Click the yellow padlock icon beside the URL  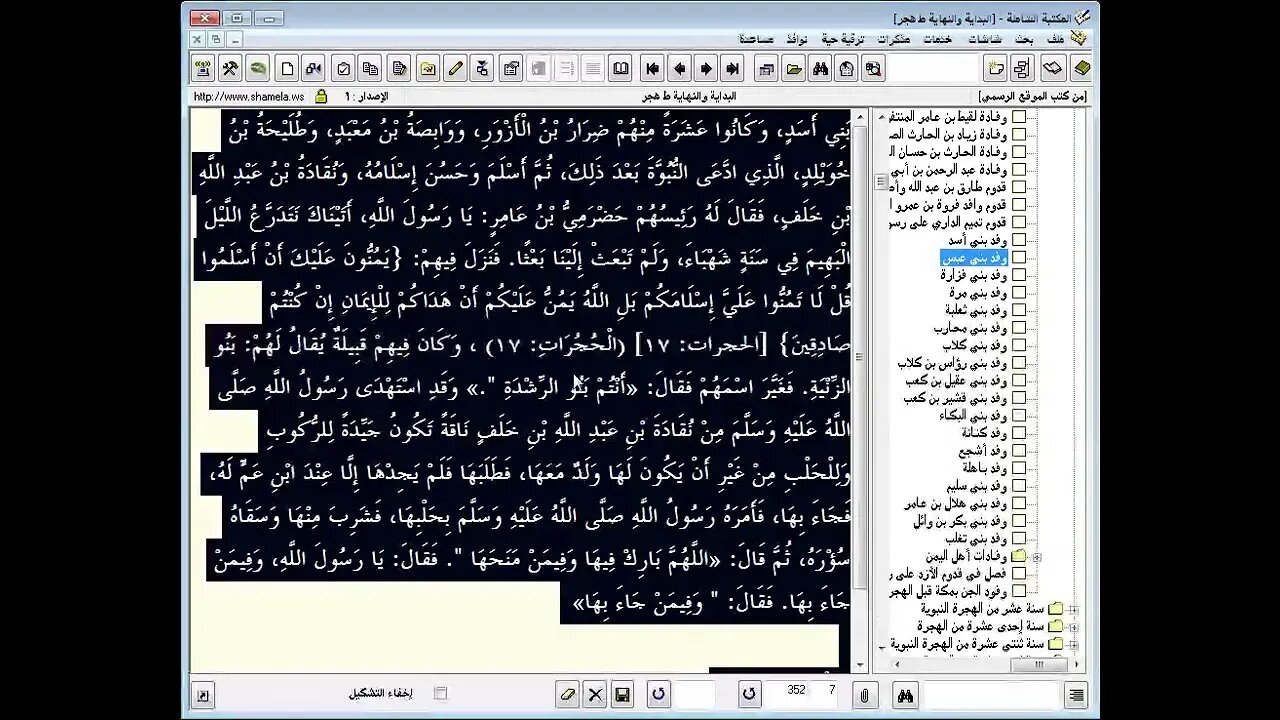[321, 97]
